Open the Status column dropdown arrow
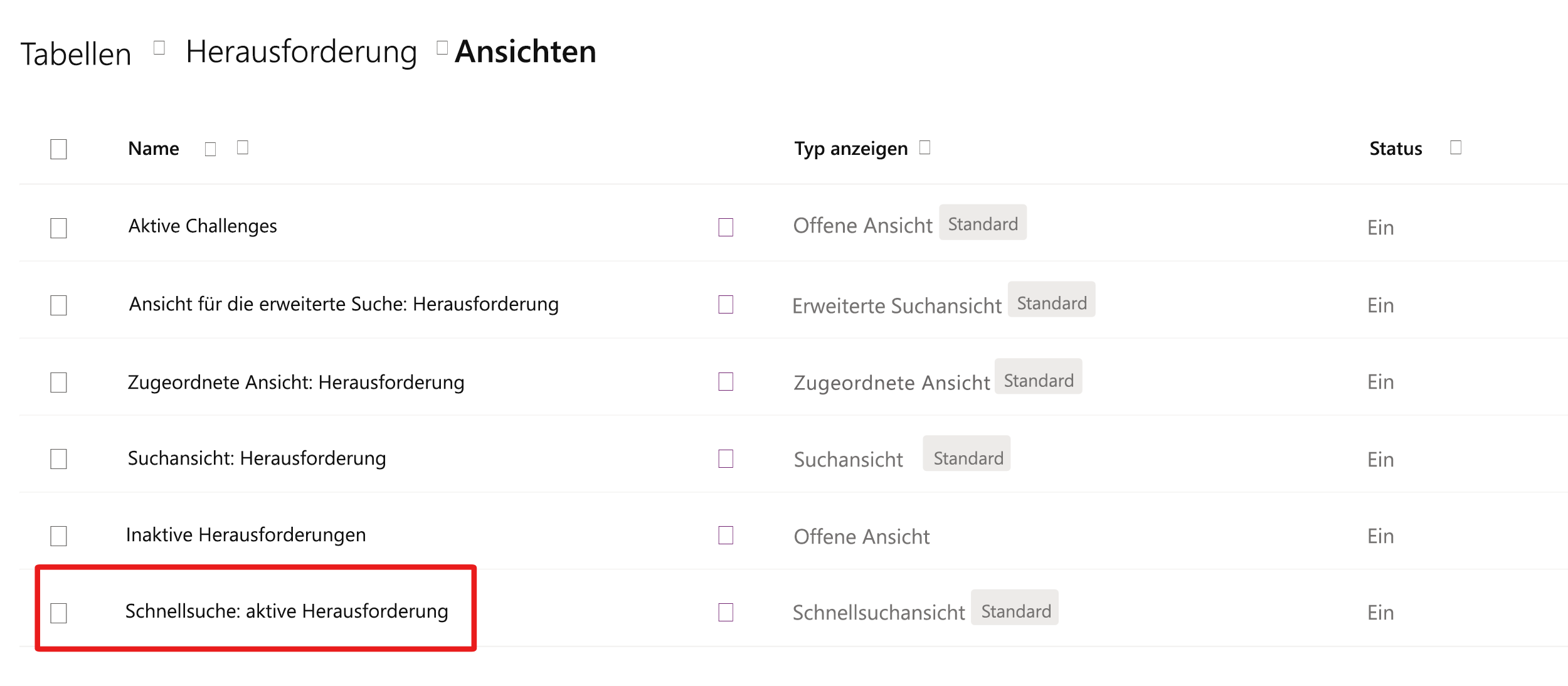 click(1456, 147)
